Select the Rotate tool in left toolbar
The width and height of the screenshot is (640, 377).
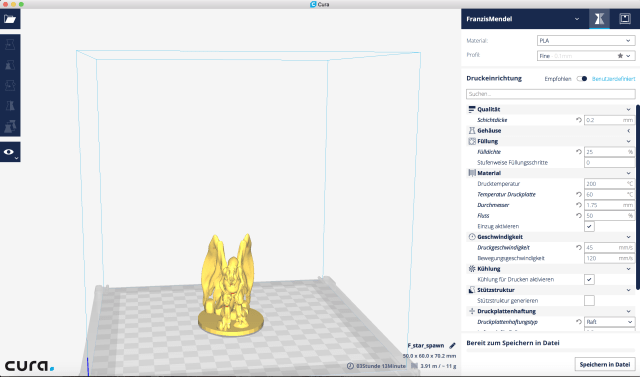pos(10,85)
